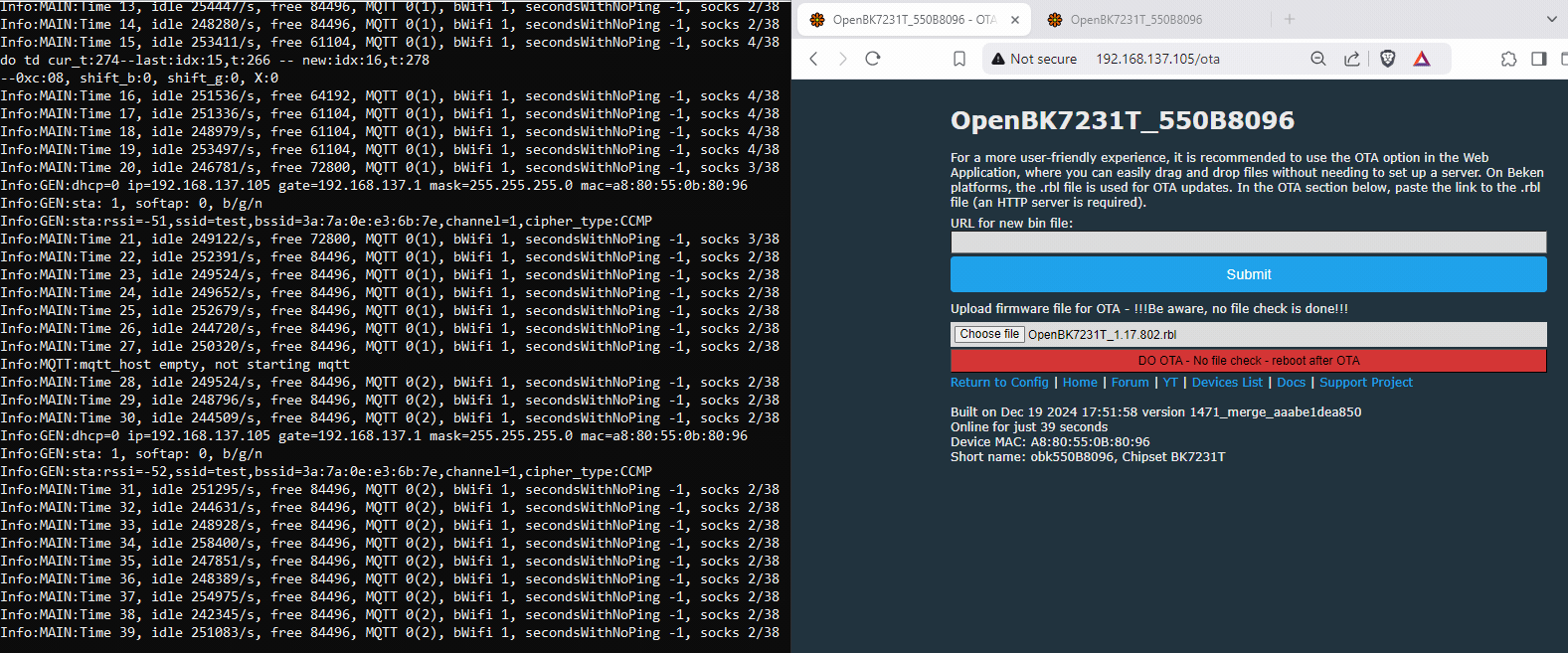The height and width of the screenshot is (653, 1568).
Task: Switch to the second OpenBK7231T_550B8096 tab
Action: pyautogui.click(x=1137, y=19)
